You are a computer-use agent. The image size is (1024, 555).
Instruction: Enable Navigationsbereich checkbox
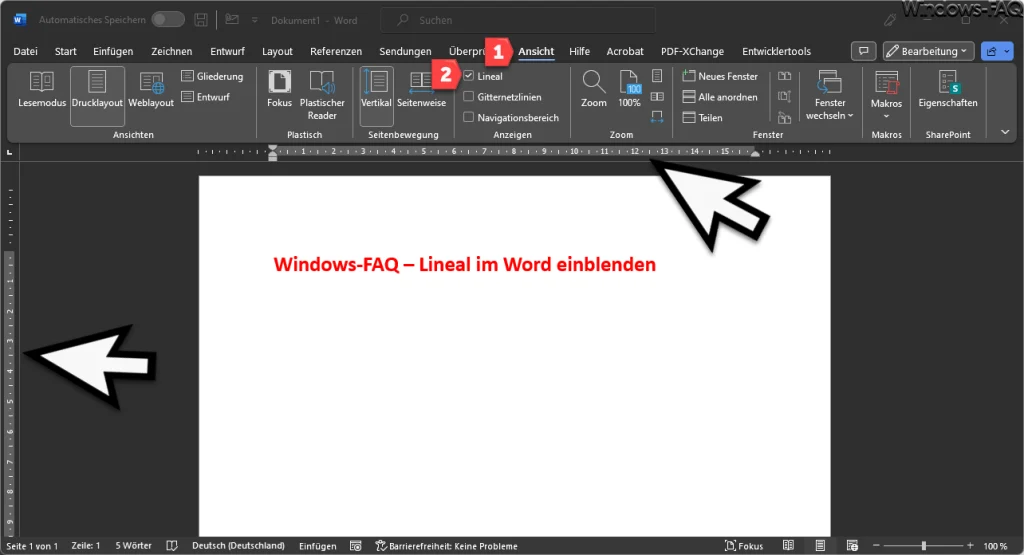coord(469,118)
